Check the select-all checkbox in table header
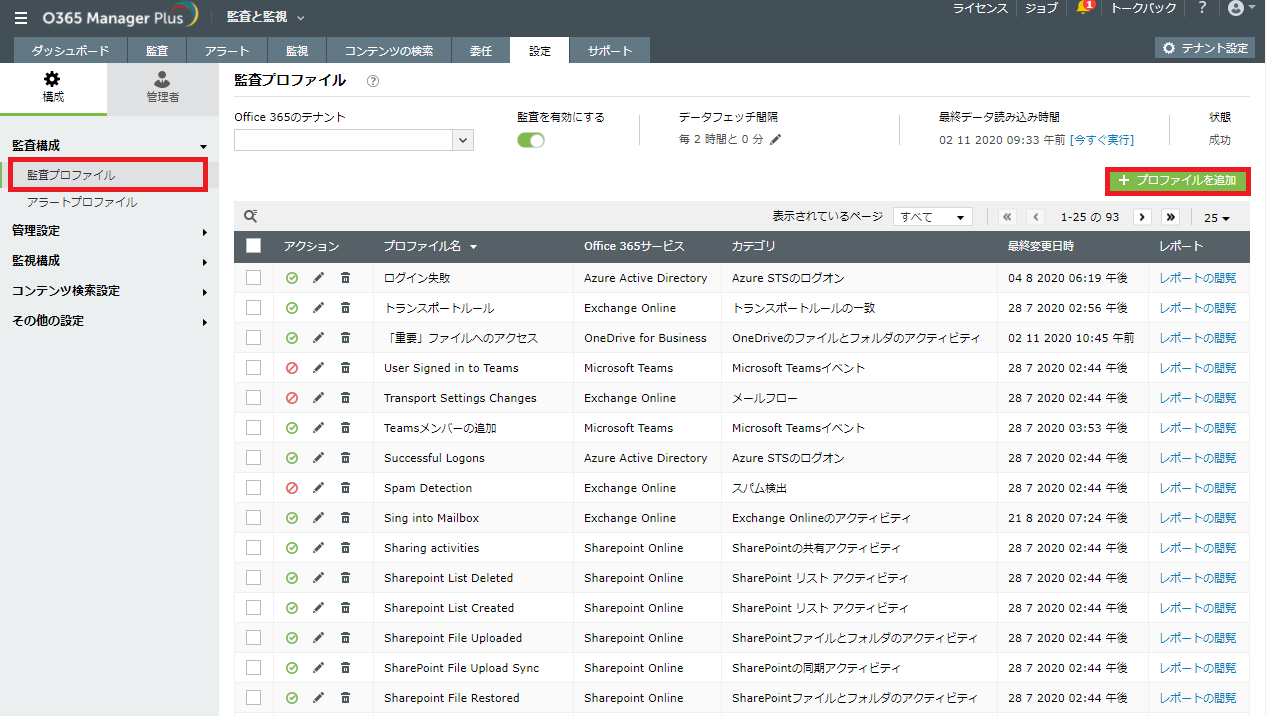Screen dimensions: 1266x716 coord(253,246)
